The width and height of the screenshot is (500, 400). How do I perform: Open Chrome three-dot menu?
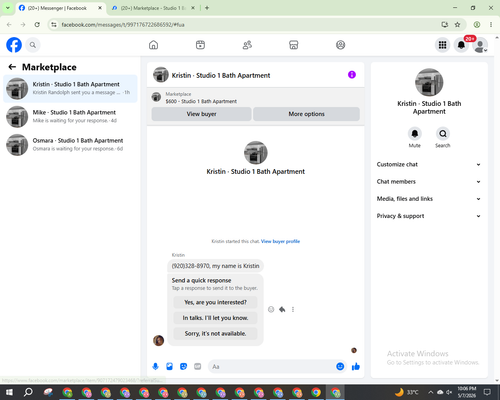491,25
